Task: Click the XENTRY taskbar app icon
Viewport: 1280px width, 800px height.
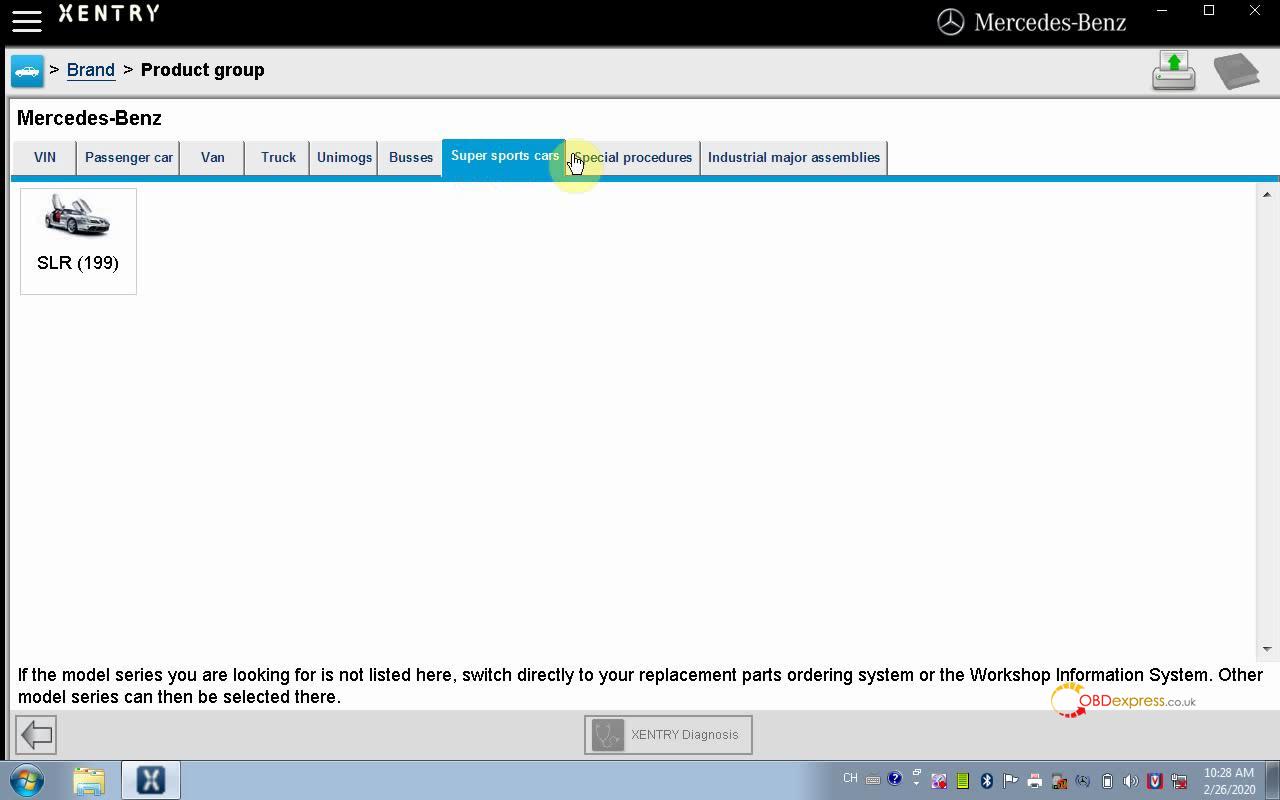Action: (x=151, y=780)
